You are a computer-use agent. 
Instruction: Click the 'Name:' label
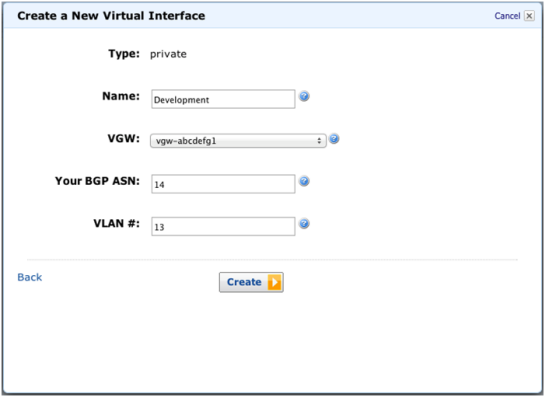pos(121,96)
